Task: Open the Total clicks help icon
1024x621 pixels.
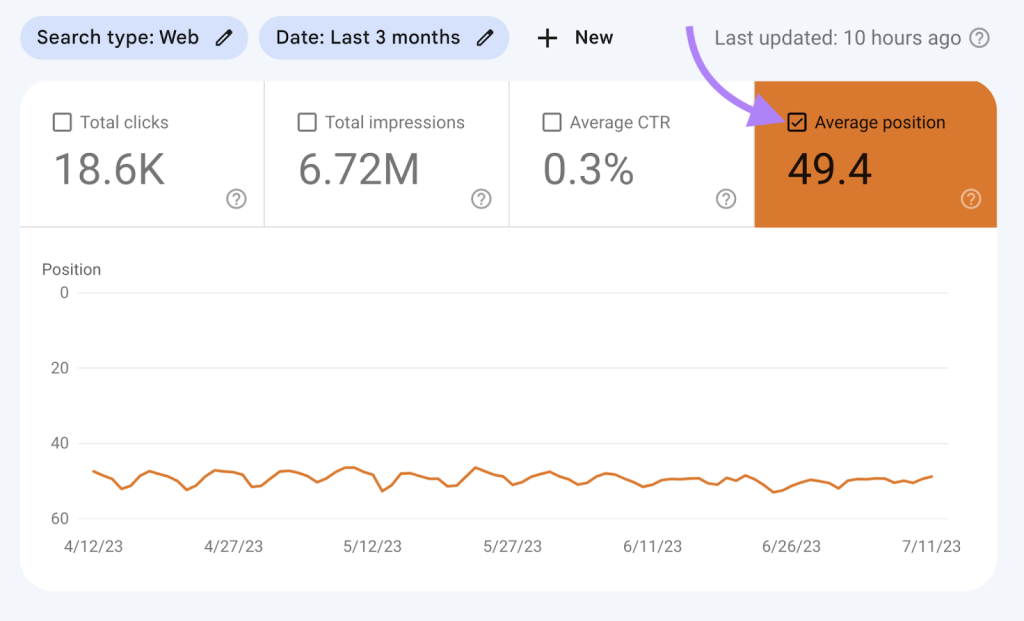Action: tap(236, 199)
